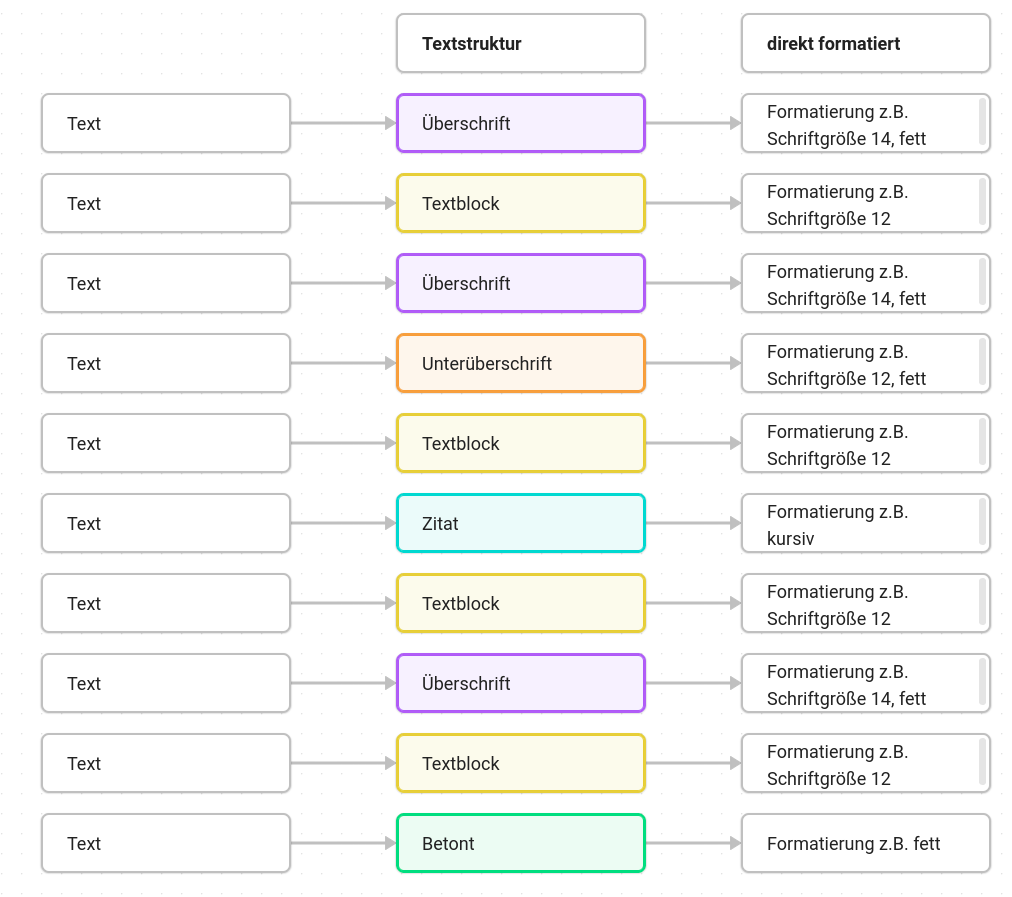
Task: Click the topmost purple Überschrift box
Action: [x=521, y=123]
